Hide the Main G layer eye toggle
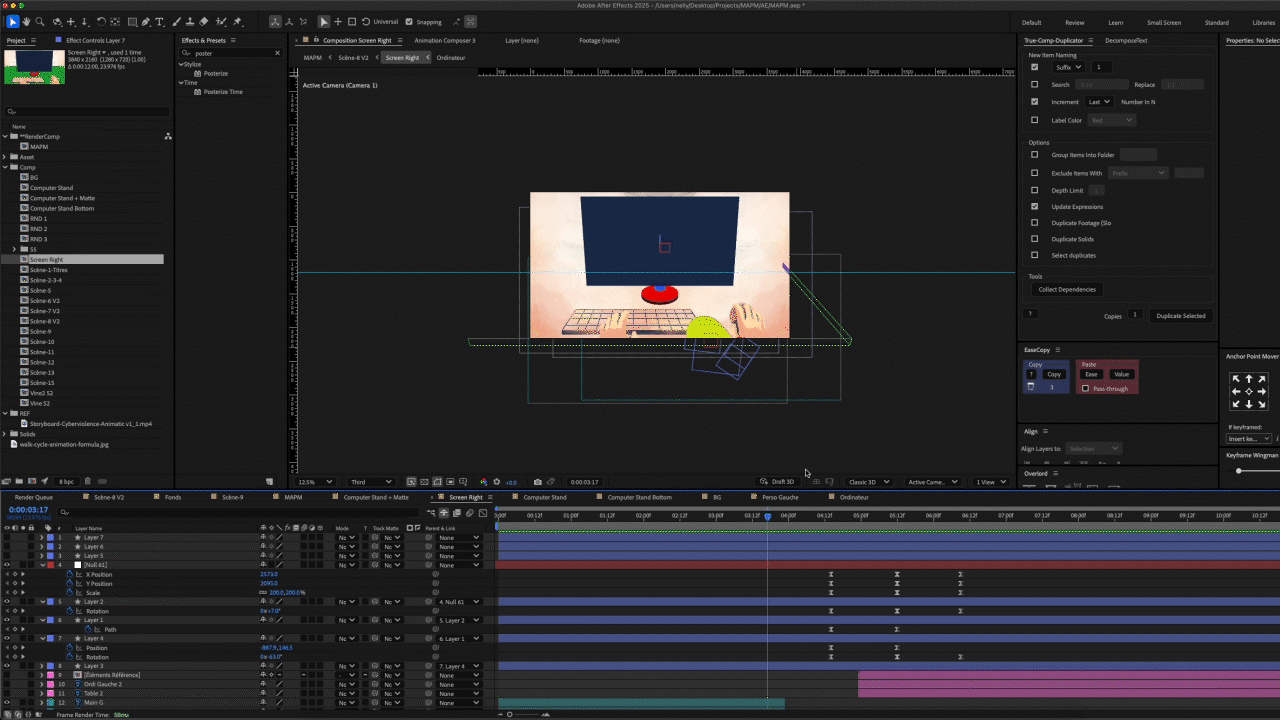 point(7,703)
